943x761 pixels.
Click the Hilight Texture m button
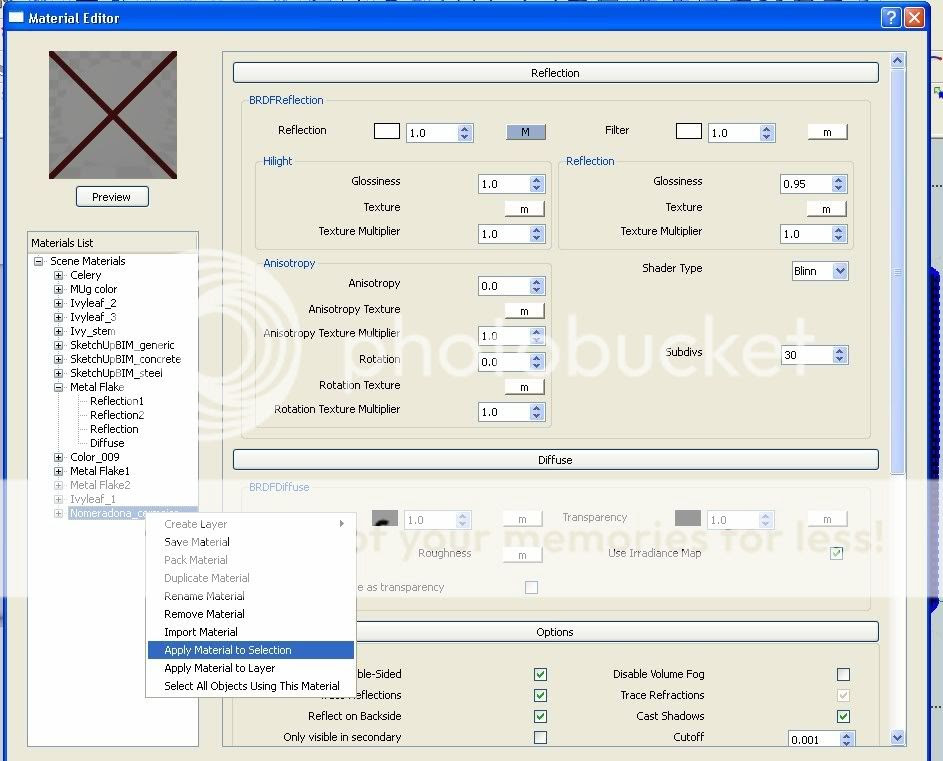(524, 208)
